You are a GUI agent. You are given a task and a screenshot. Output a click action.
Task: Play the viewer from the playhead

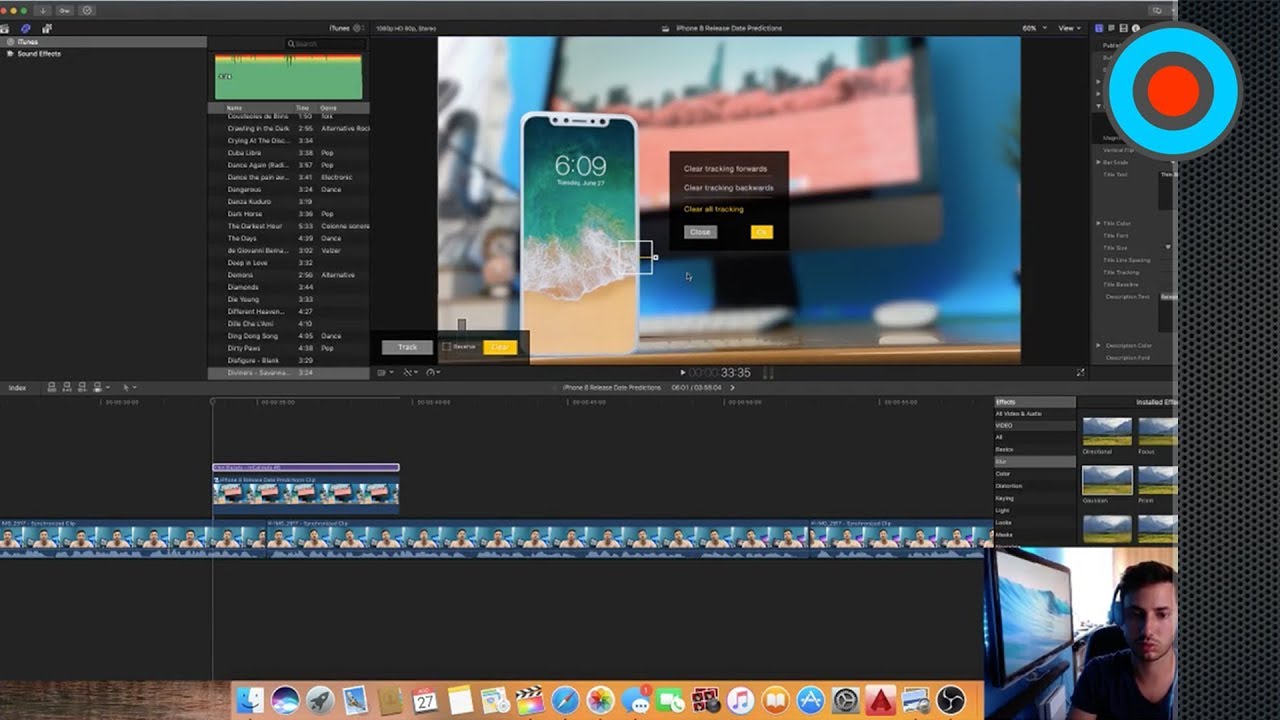coord(683,373)
